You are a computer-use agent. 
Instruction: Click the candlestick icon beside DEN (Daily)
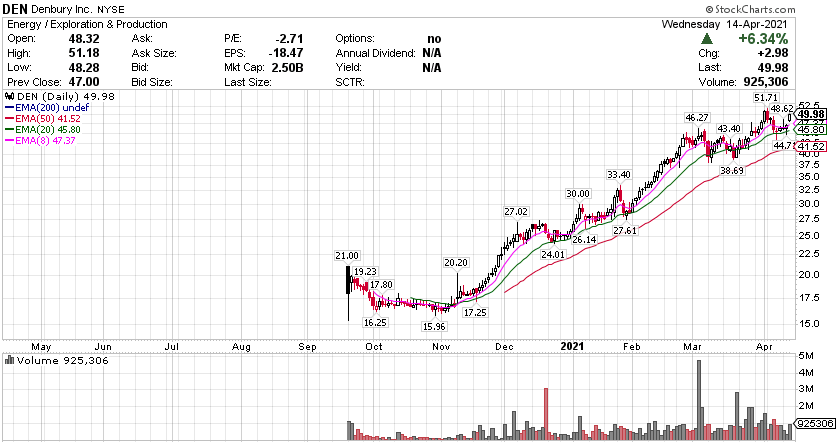click(x=10, y=96)
